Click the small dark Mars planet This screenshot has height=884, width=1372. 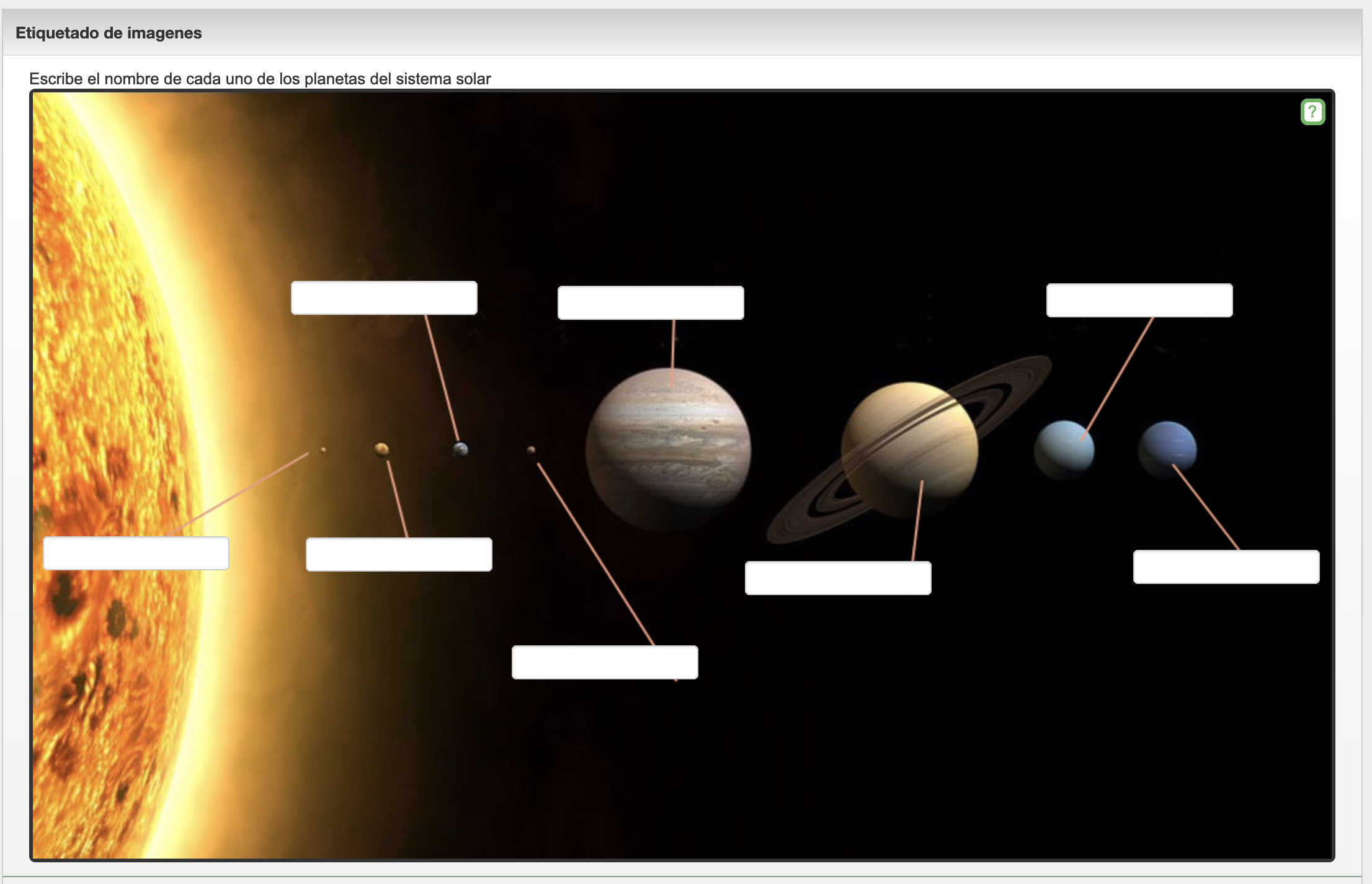[x=531, y=450]
